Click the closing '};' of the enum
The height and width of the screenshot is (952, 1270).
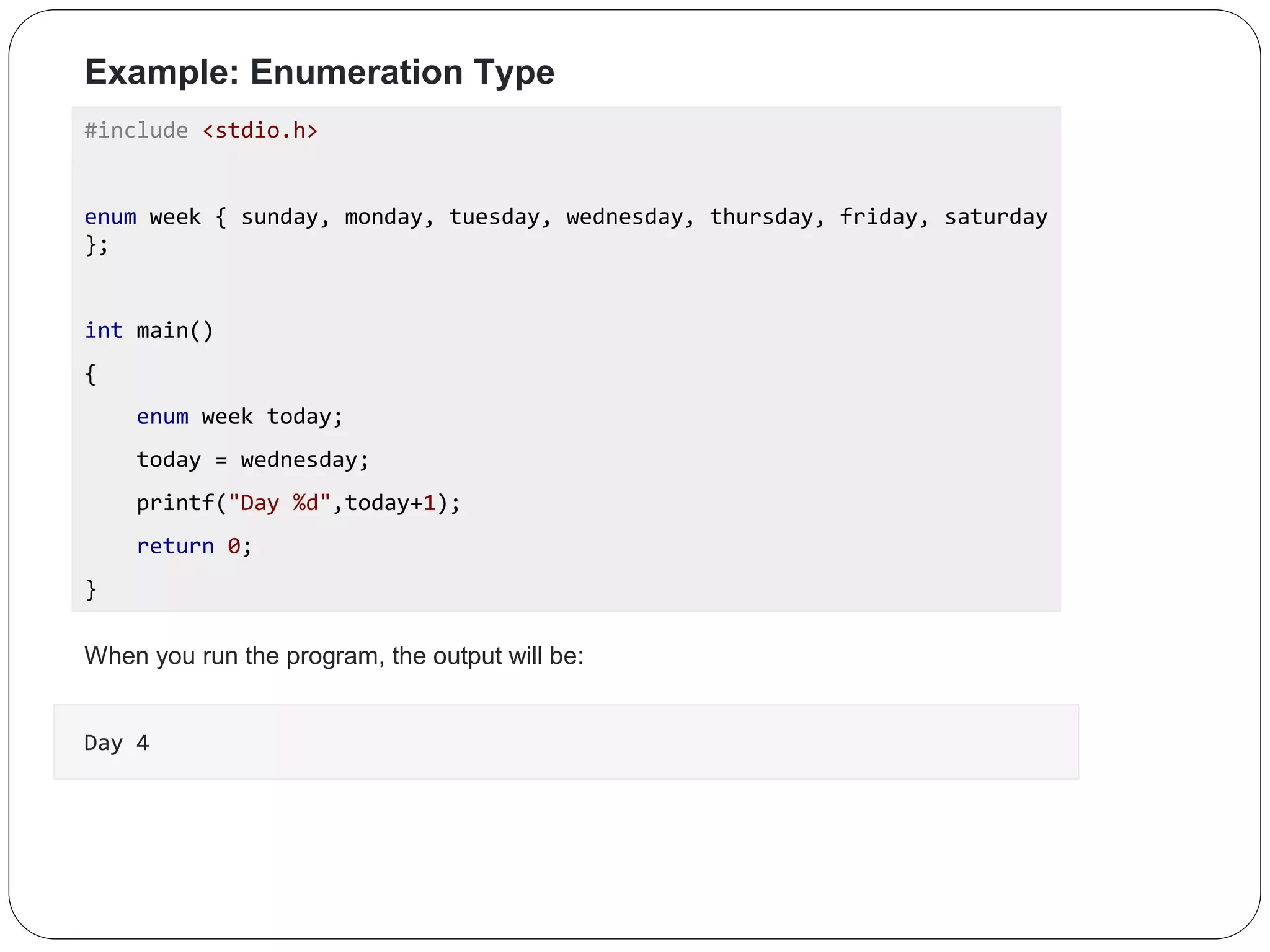[x=97, y=245]
